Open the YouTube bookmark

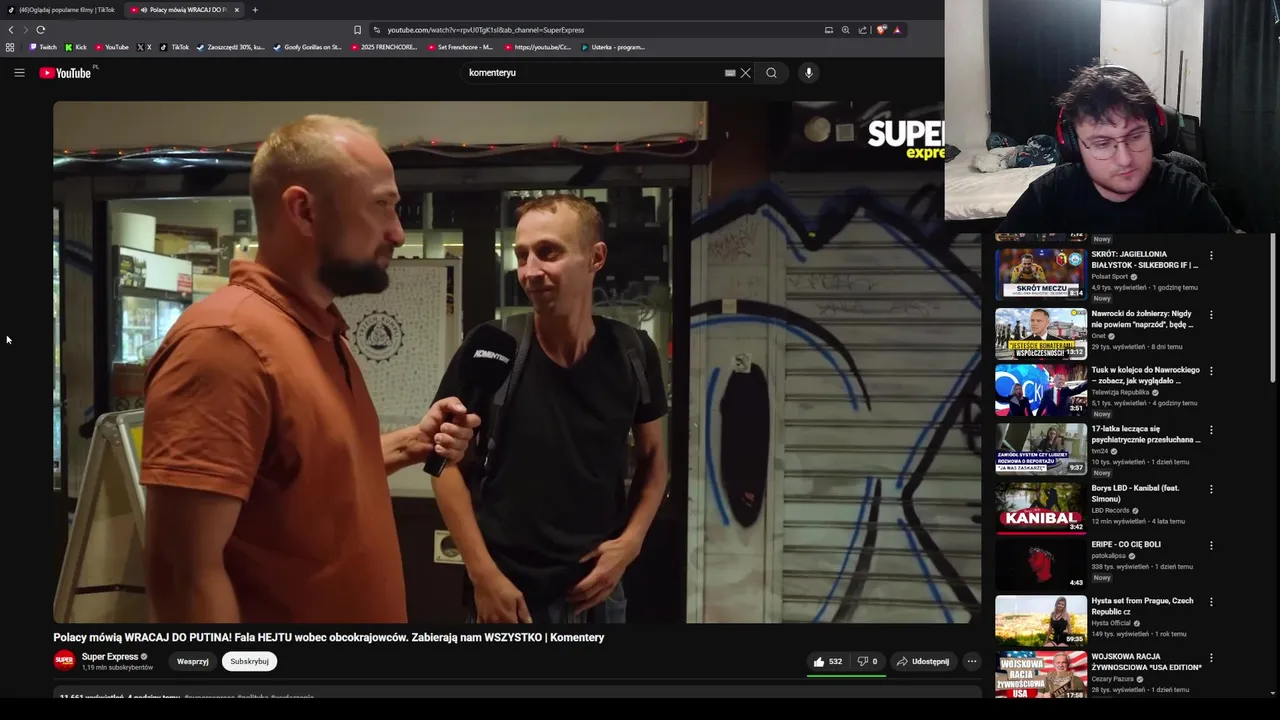[x=112, y=47]
